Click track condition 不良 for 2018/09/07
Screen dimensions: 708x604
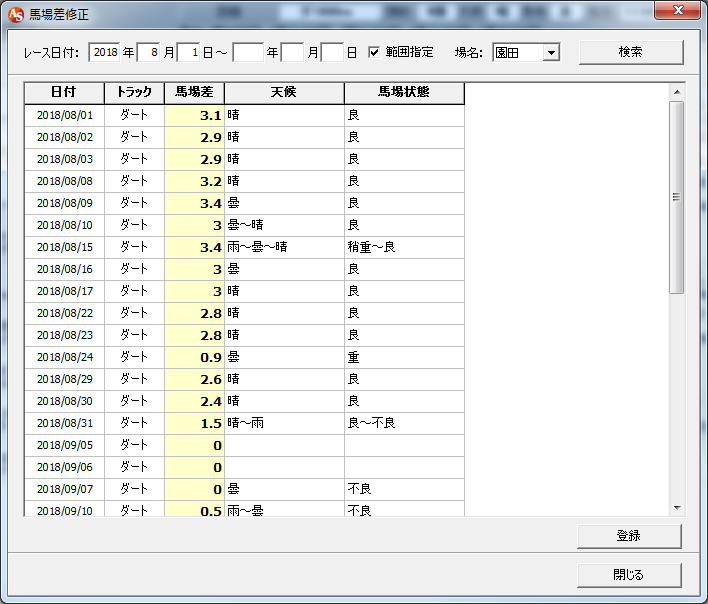(404, 490)
